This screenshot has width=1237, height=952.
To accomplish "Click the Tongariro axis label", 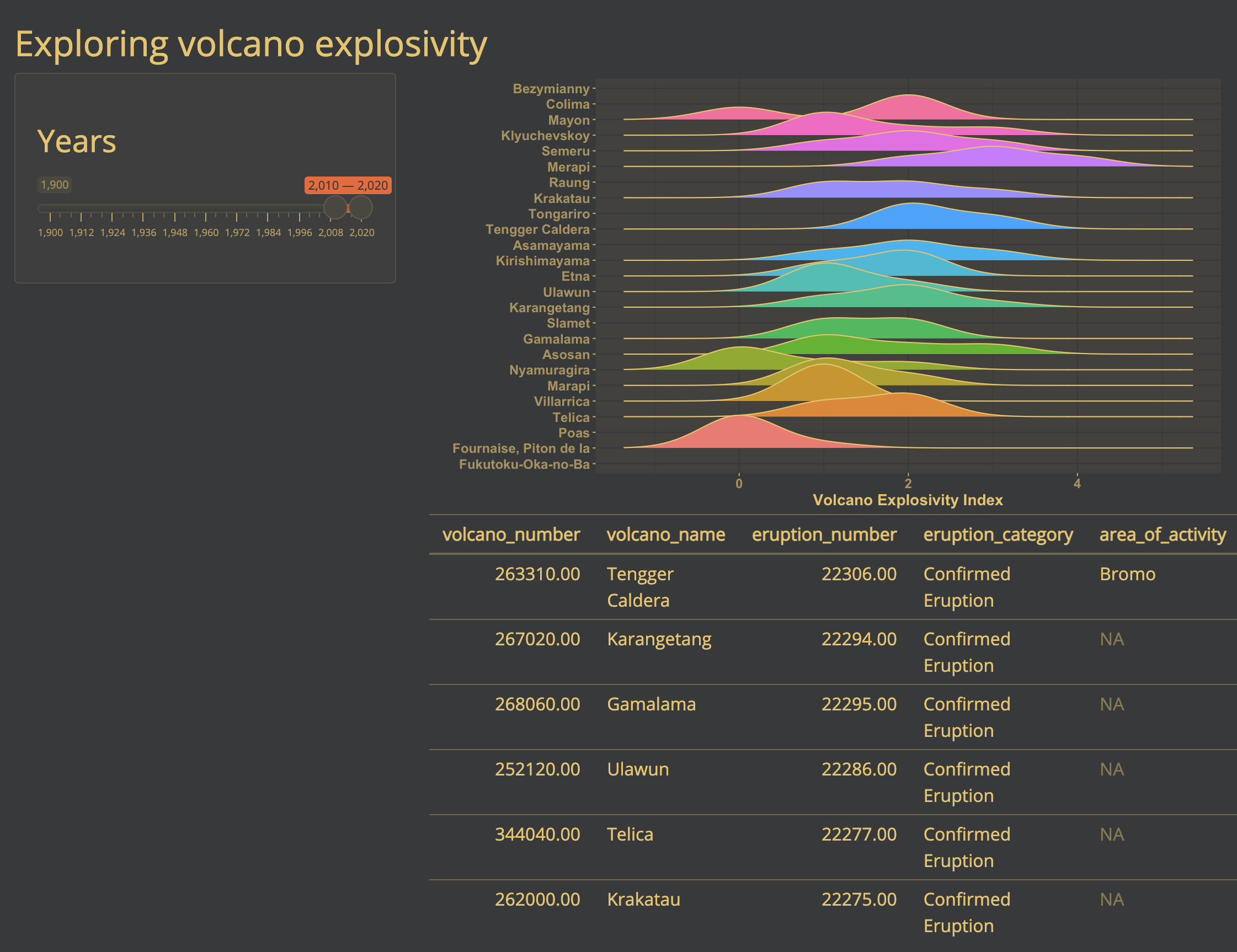I will [x=559, y=214].
